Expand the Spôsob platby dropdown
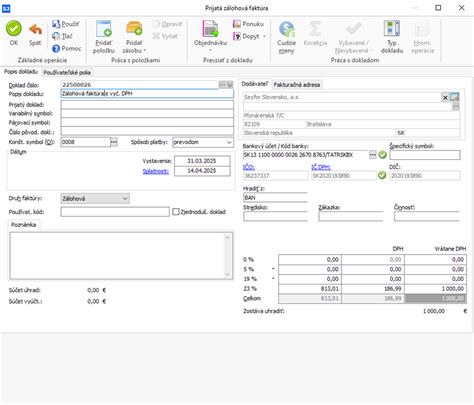This screenshot has height=405, width=474. point(229,142)
